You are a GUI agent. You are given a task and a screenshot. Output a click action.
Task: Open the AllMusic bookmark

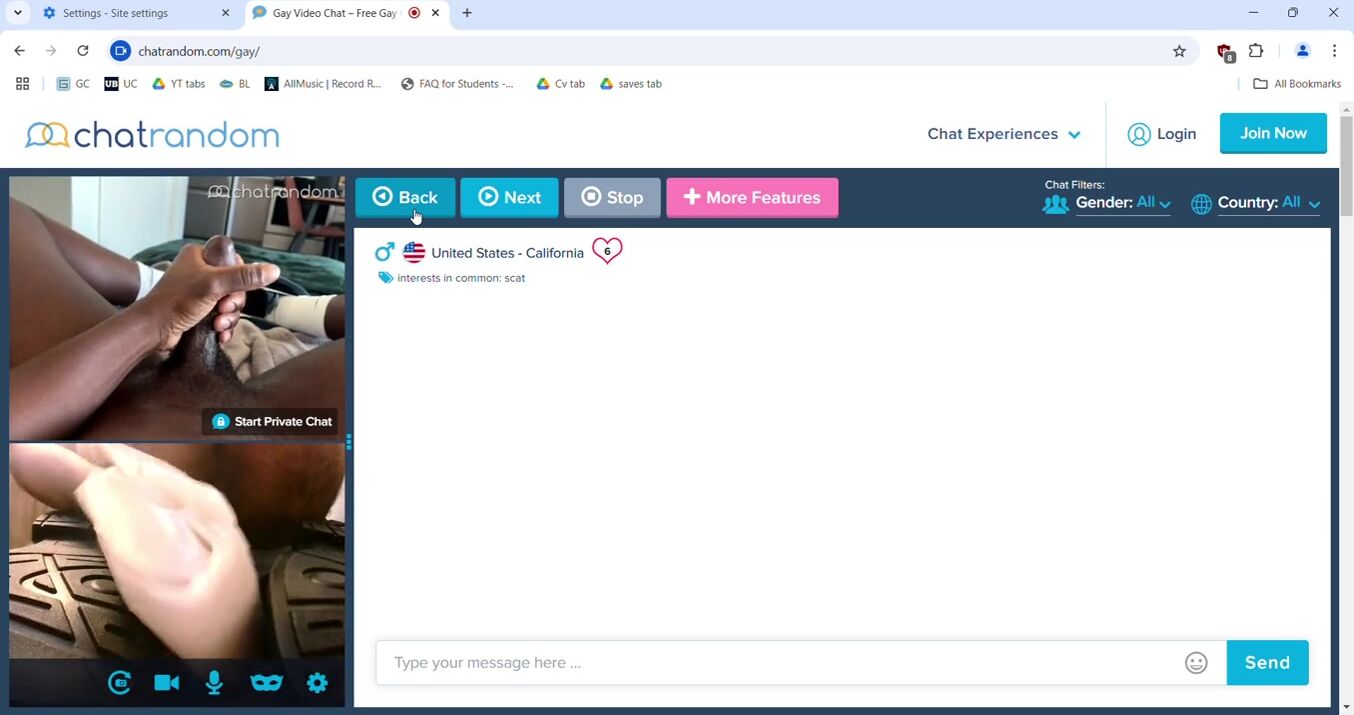[x=323, y=84]
